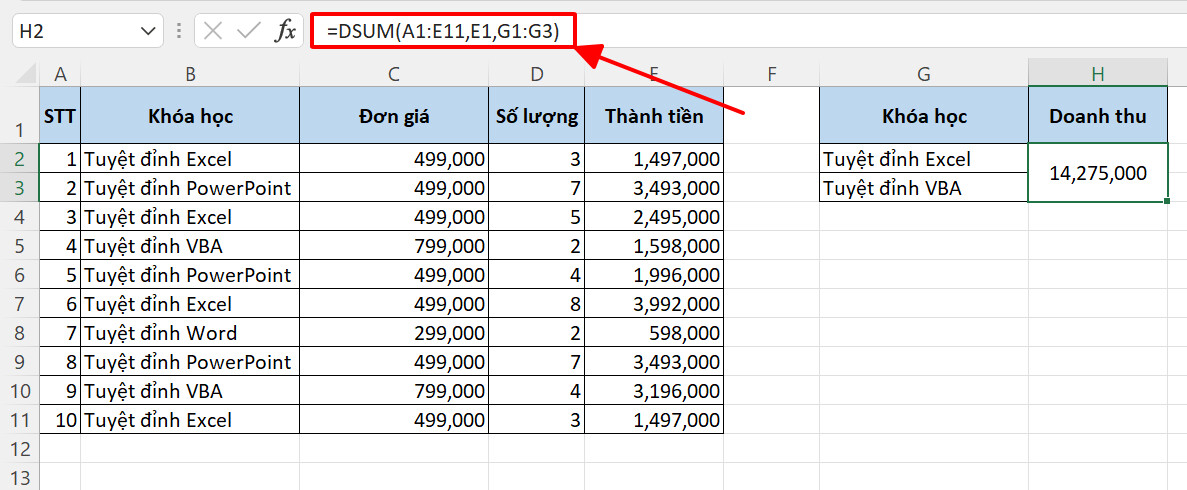The height and width of the screenshot is (490, 1187).
Task: Click the Đơn giá header cell
Action: pyautogui.click(x=394, y=115)
